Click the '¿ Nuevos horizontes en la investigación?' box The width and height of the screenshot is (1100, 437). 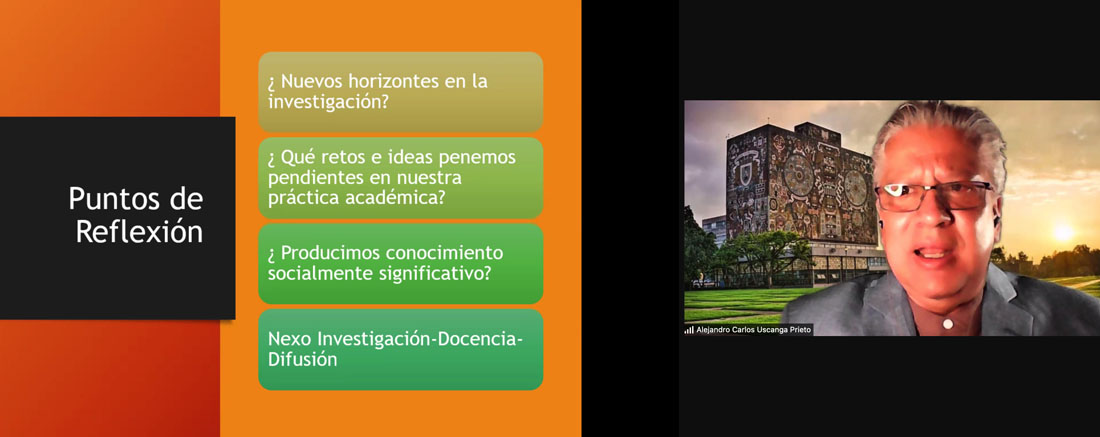(x=401, y=92)
